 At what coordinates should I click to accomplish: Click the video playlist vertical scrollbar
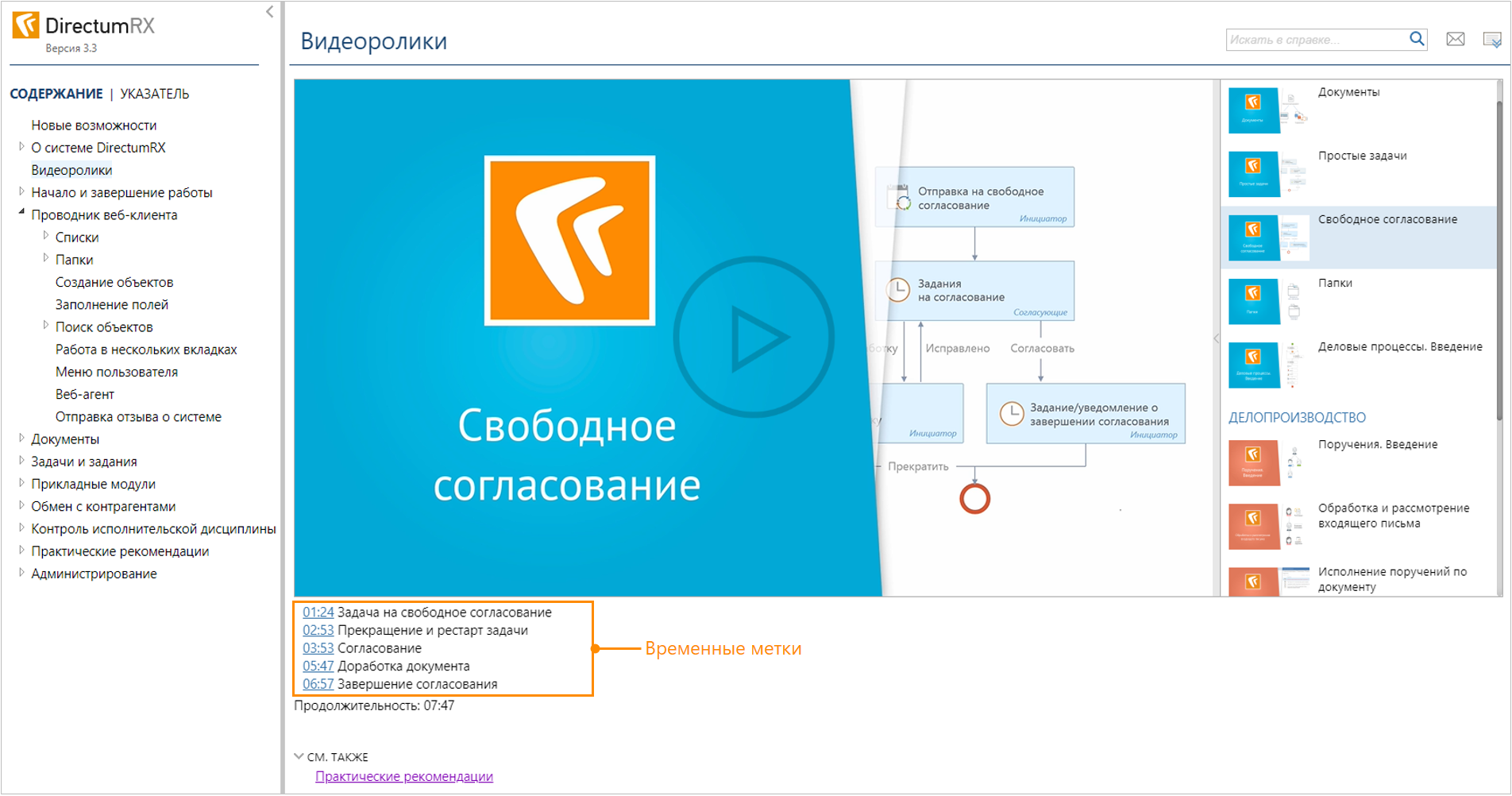tap(1499, 262)
